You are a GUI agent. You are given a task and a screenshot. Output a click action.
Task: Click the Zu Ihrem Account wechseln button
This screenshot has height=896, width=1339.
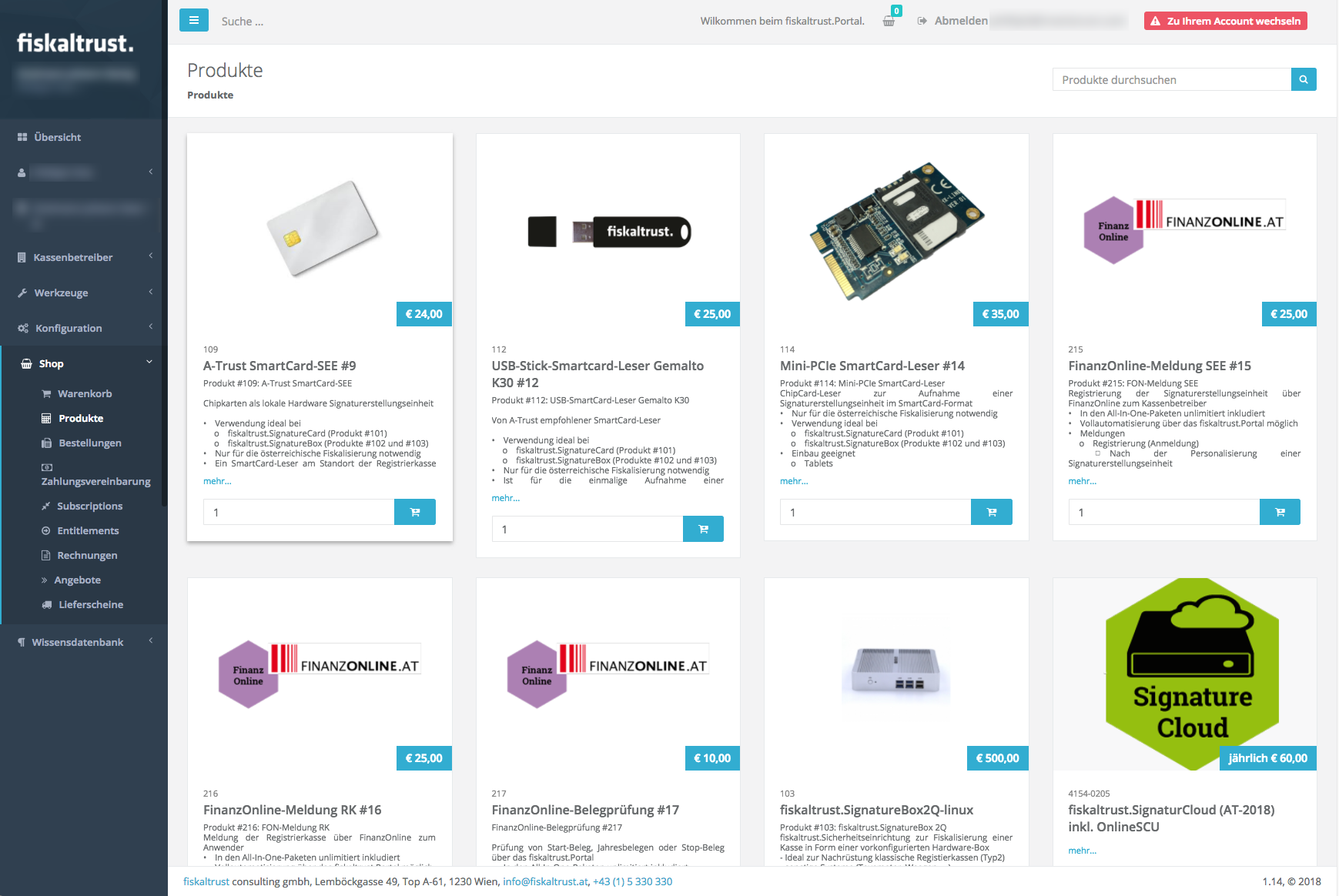click(1225, 21)
